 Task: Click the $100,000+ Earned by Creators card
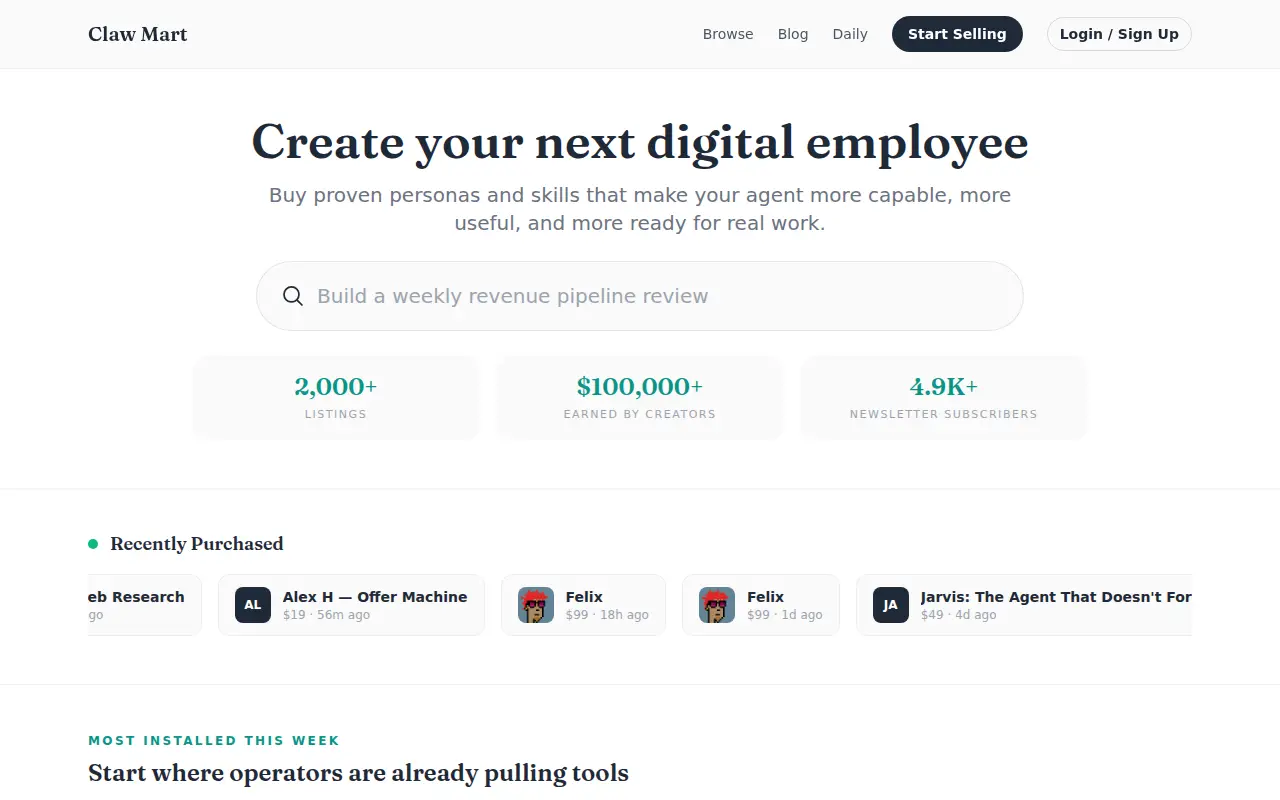(640, 397)
